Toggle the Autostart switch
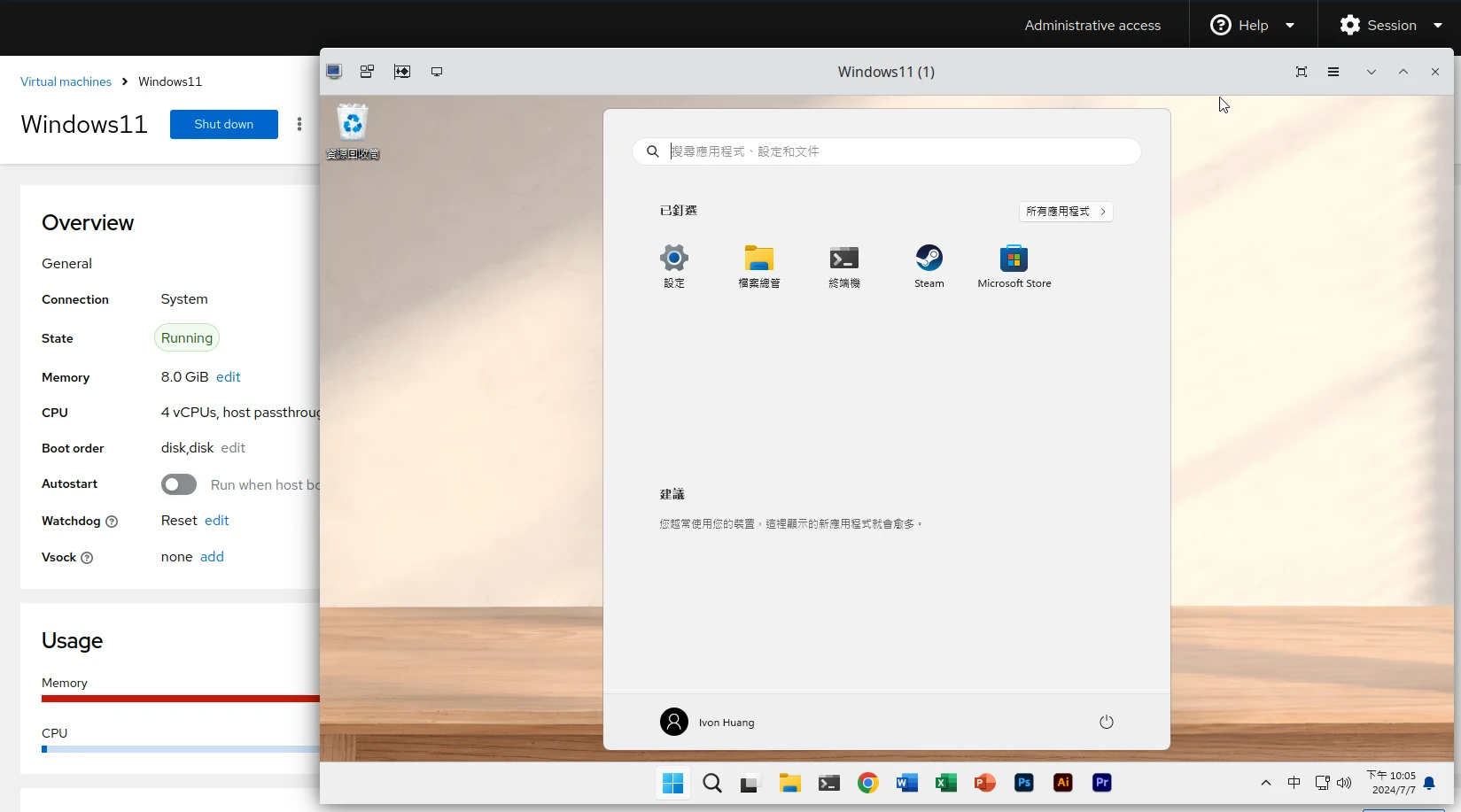 pyautogui.click(x=179, y=484)
